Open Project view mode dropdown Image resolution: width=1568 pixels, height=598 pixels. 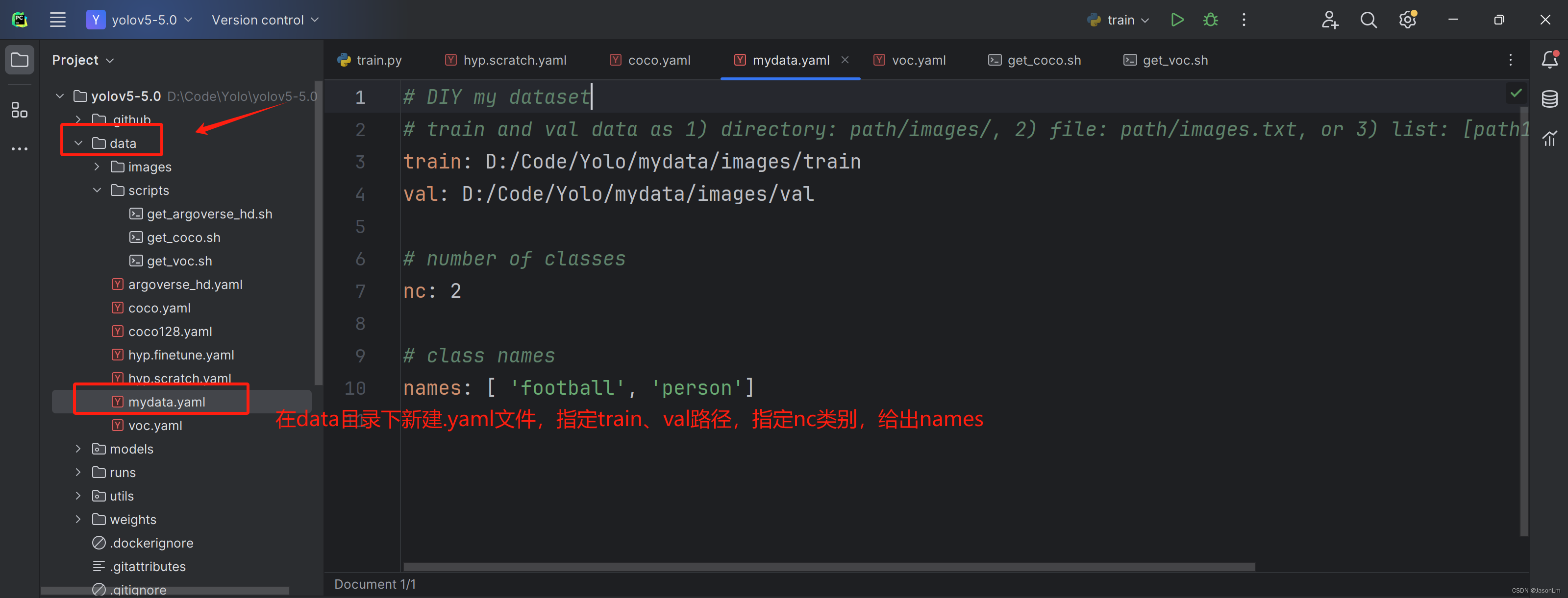point(83,60)
